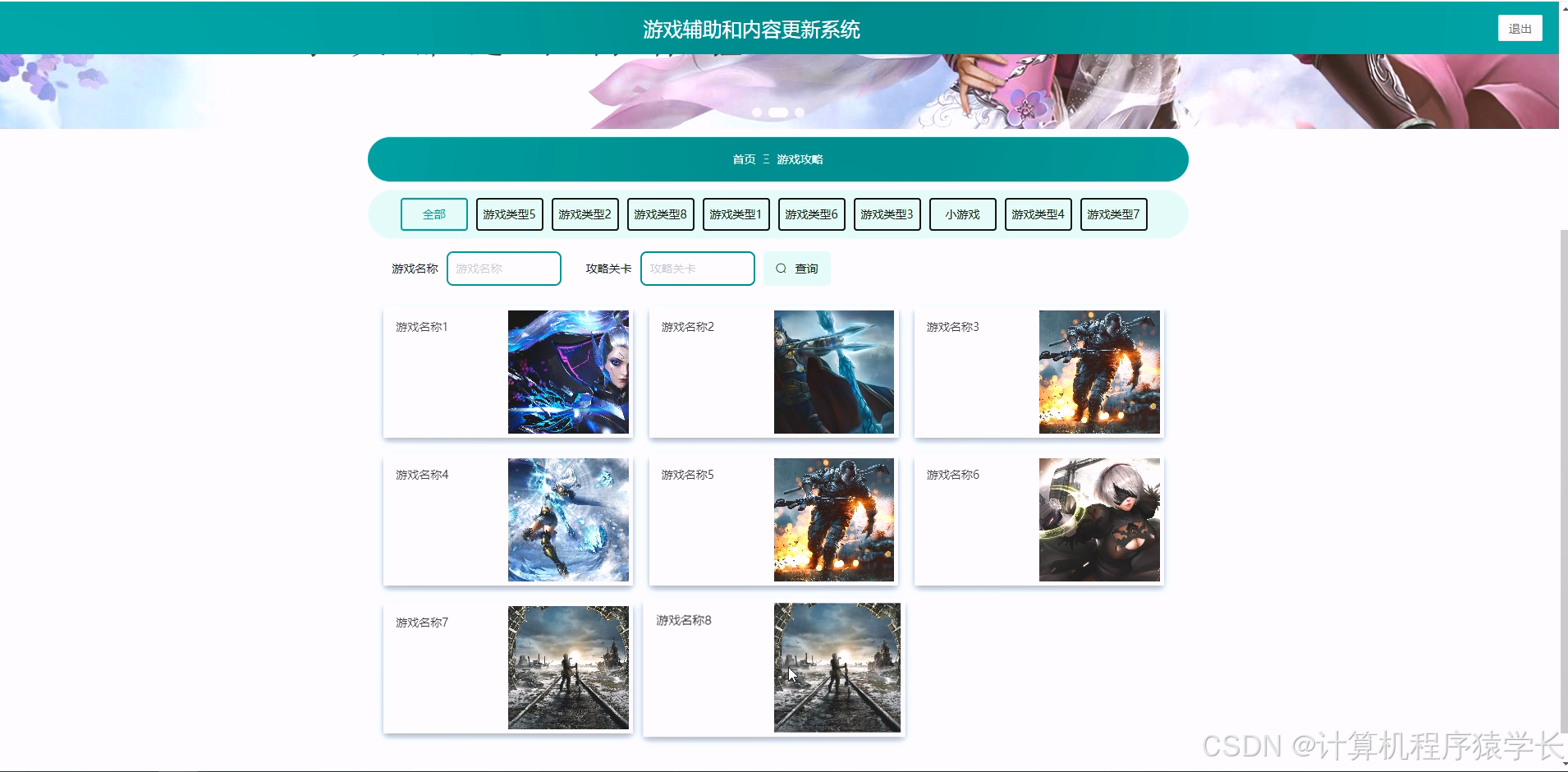Focus the 攻略关卡 search input field

(x=698, y=269)
